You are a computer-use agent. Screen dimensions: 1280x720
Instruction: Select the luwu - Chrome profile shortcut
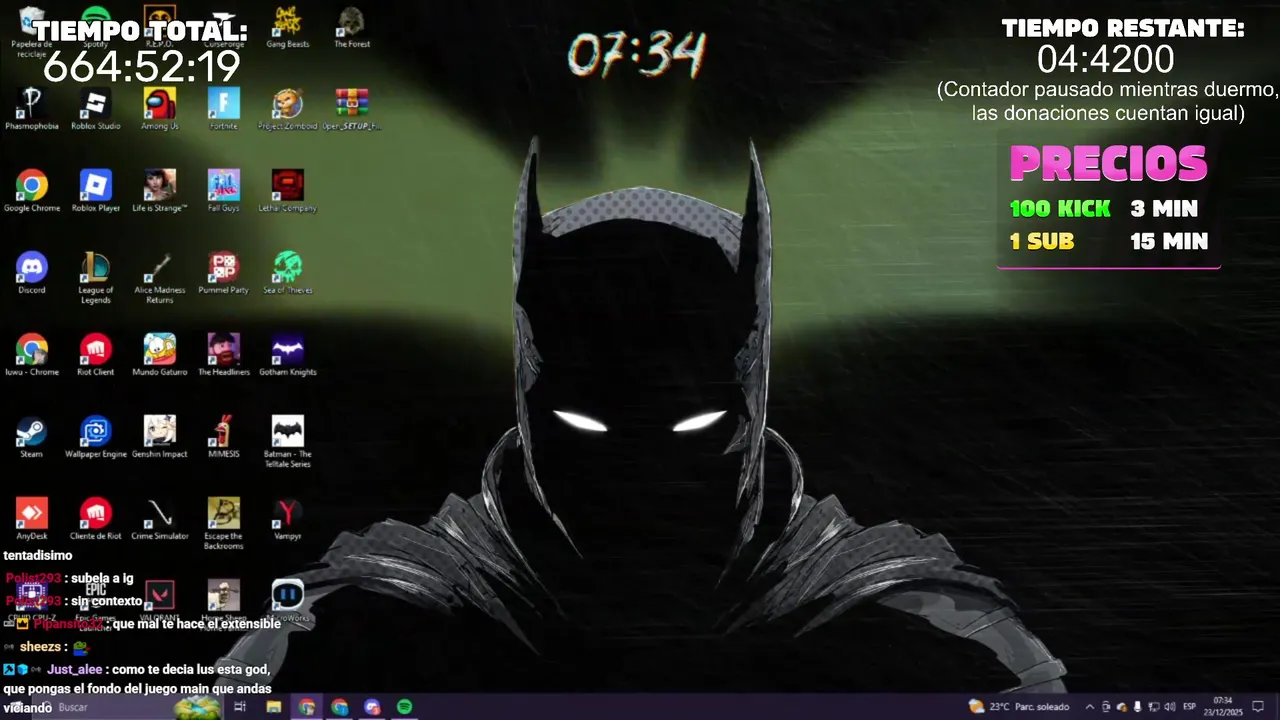pos(32,355)
